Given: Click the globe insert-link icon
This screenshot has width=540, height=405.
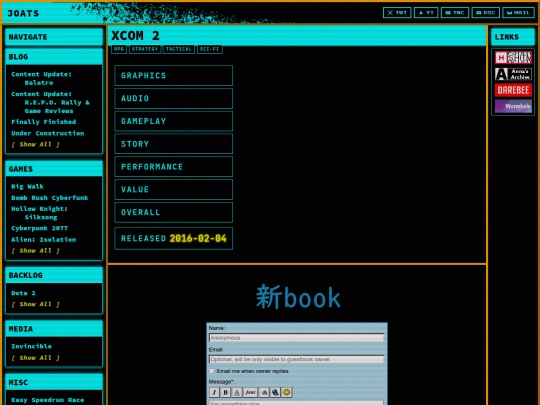Looking at the screenshot, I should pyautogui.click(x=275, y=392).
